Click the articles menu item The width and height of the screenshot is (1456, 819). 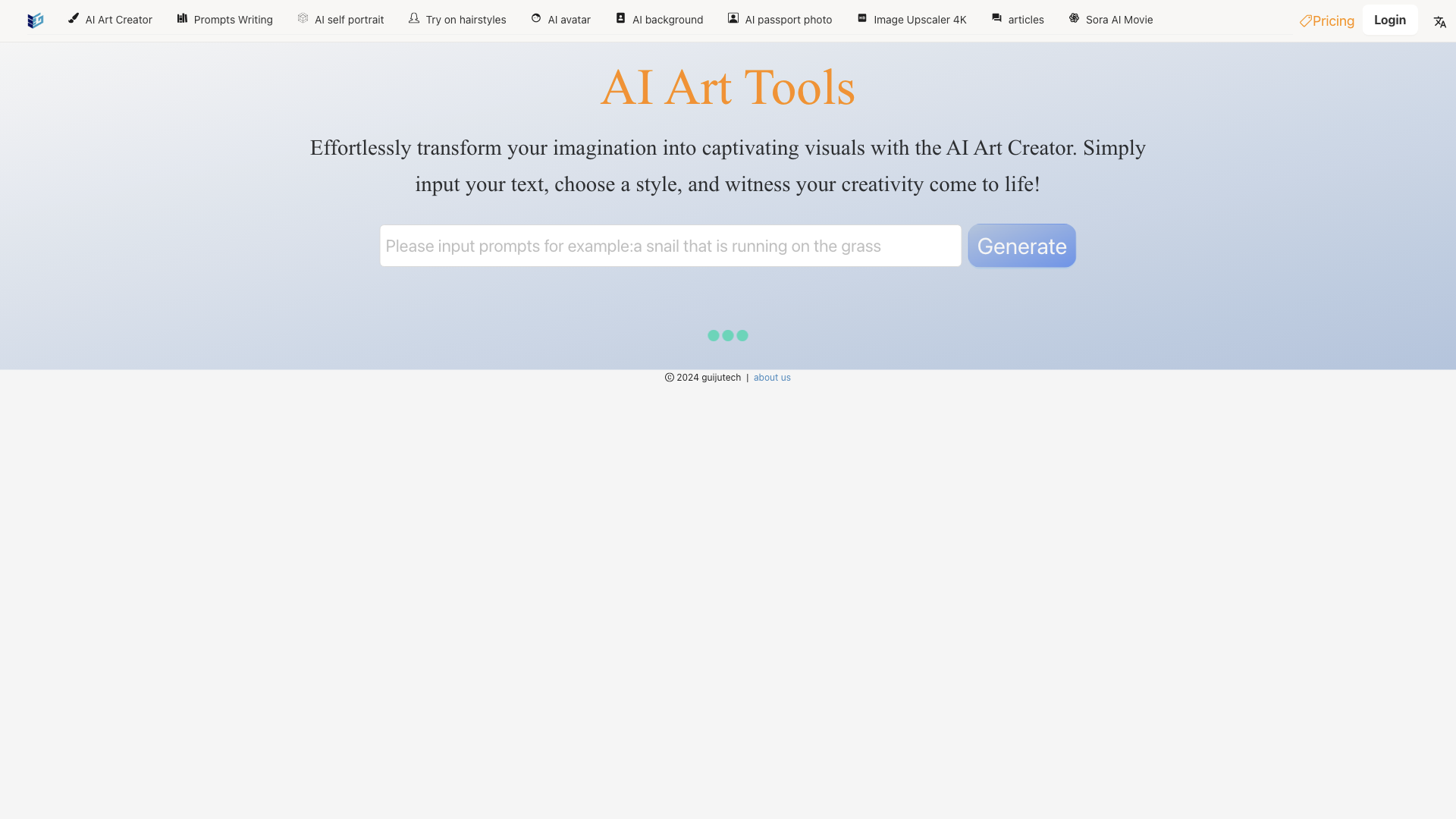[1018, 19]
